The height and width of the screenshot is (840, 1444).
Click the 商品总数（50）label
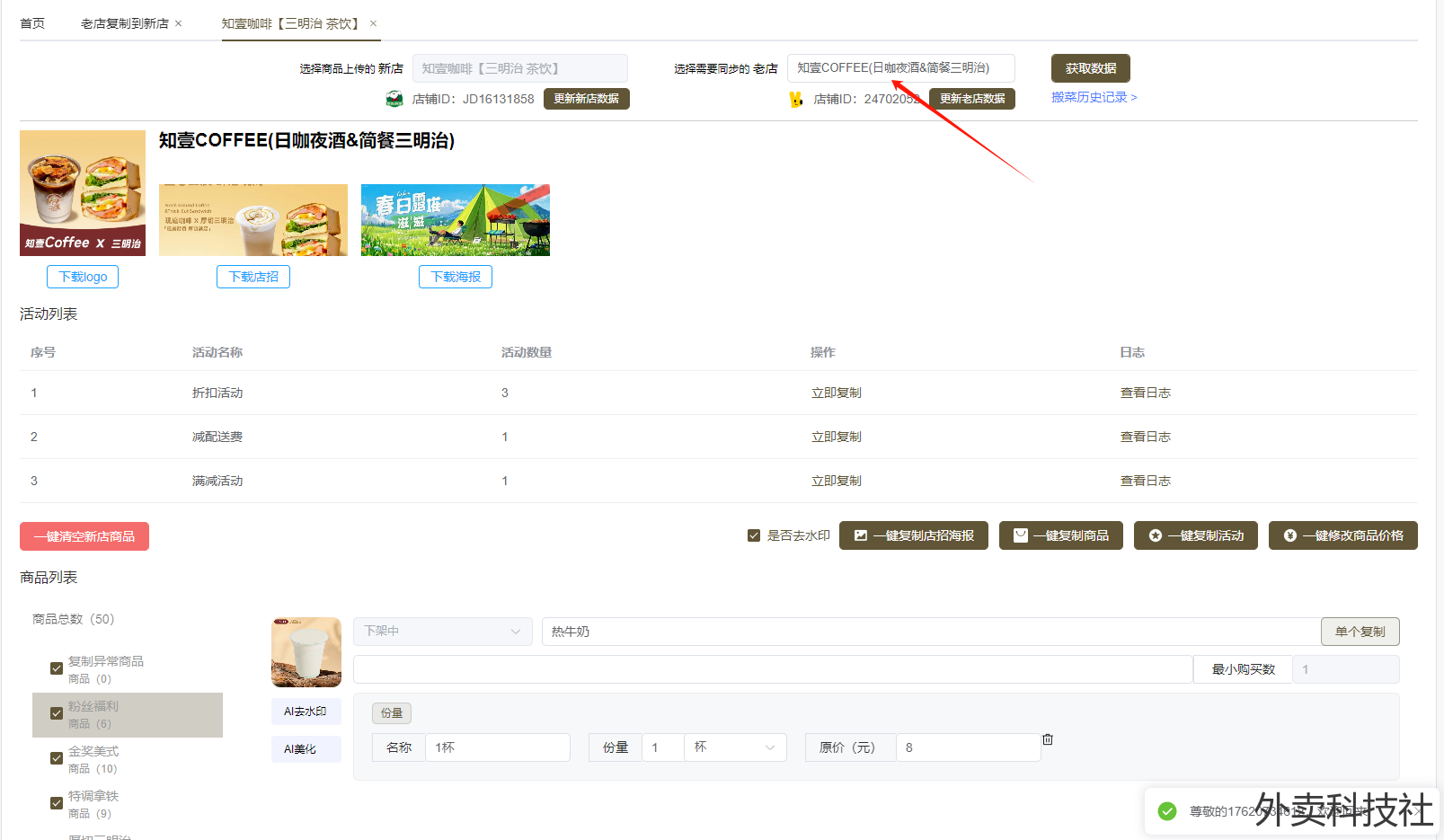coord(74,619)
